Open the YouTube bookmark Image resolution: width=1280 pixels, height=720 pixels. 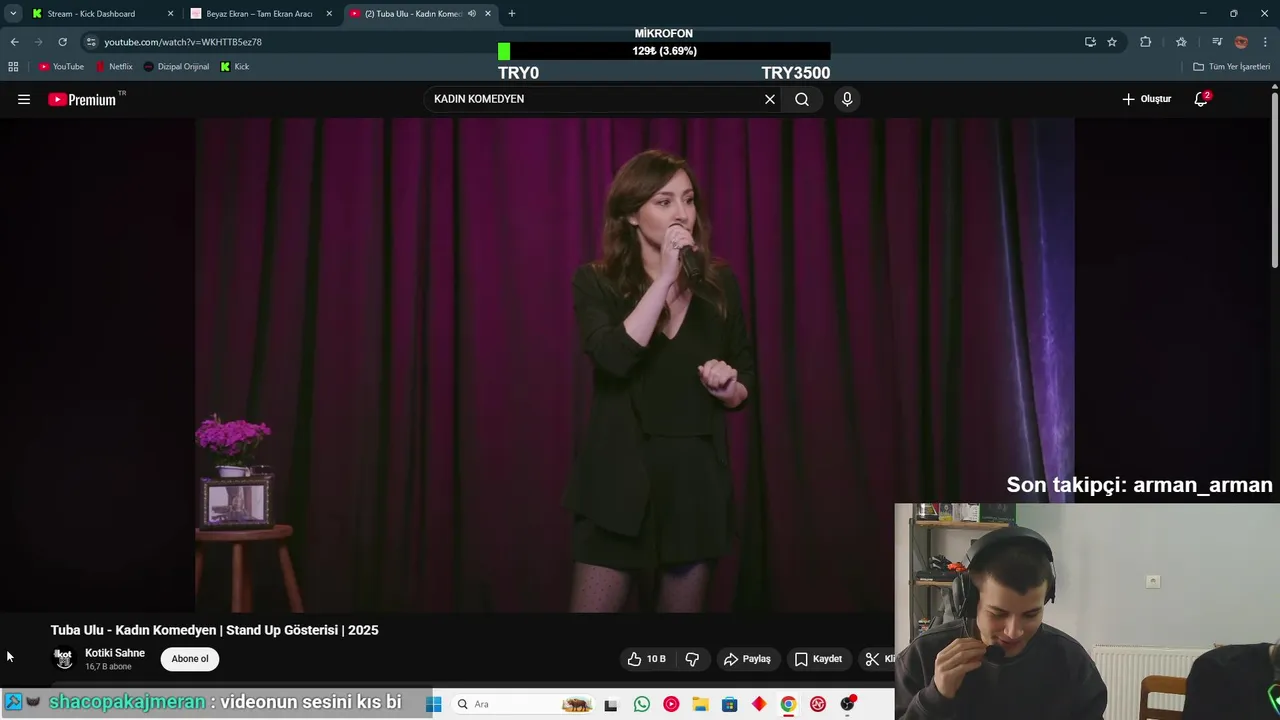61,67
